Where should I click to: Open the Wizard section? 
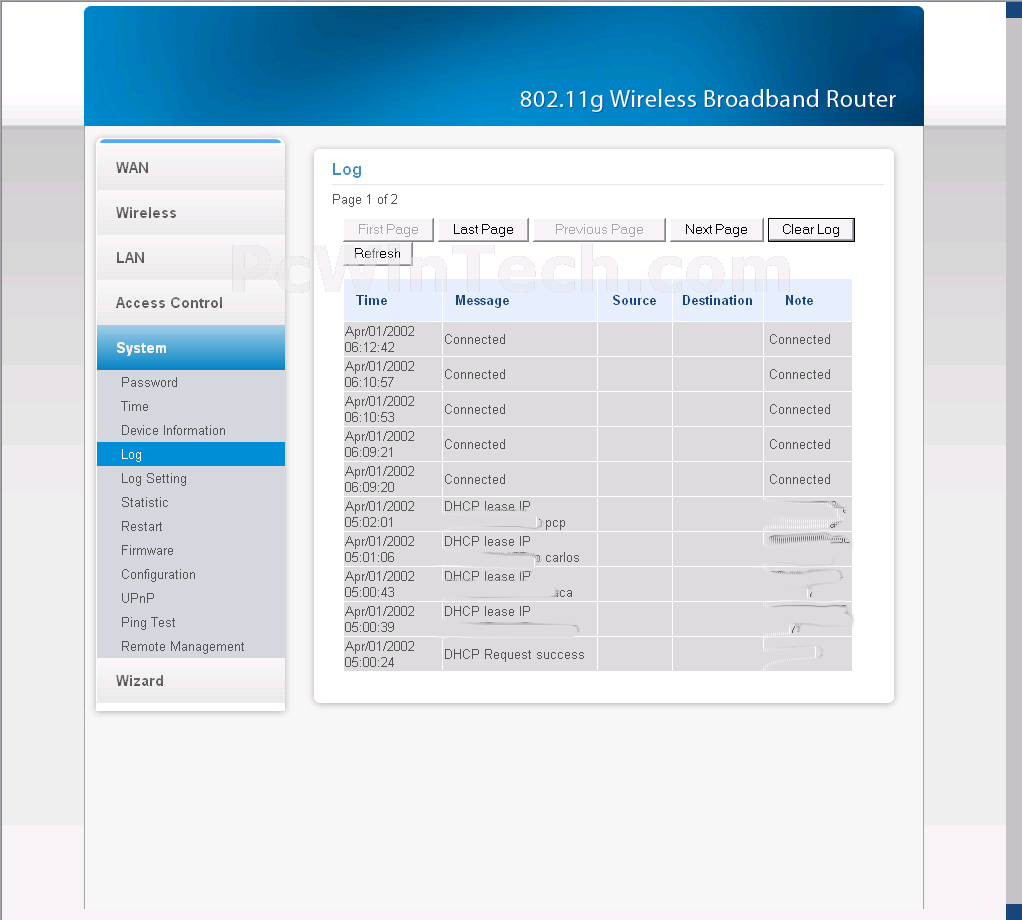140,681
